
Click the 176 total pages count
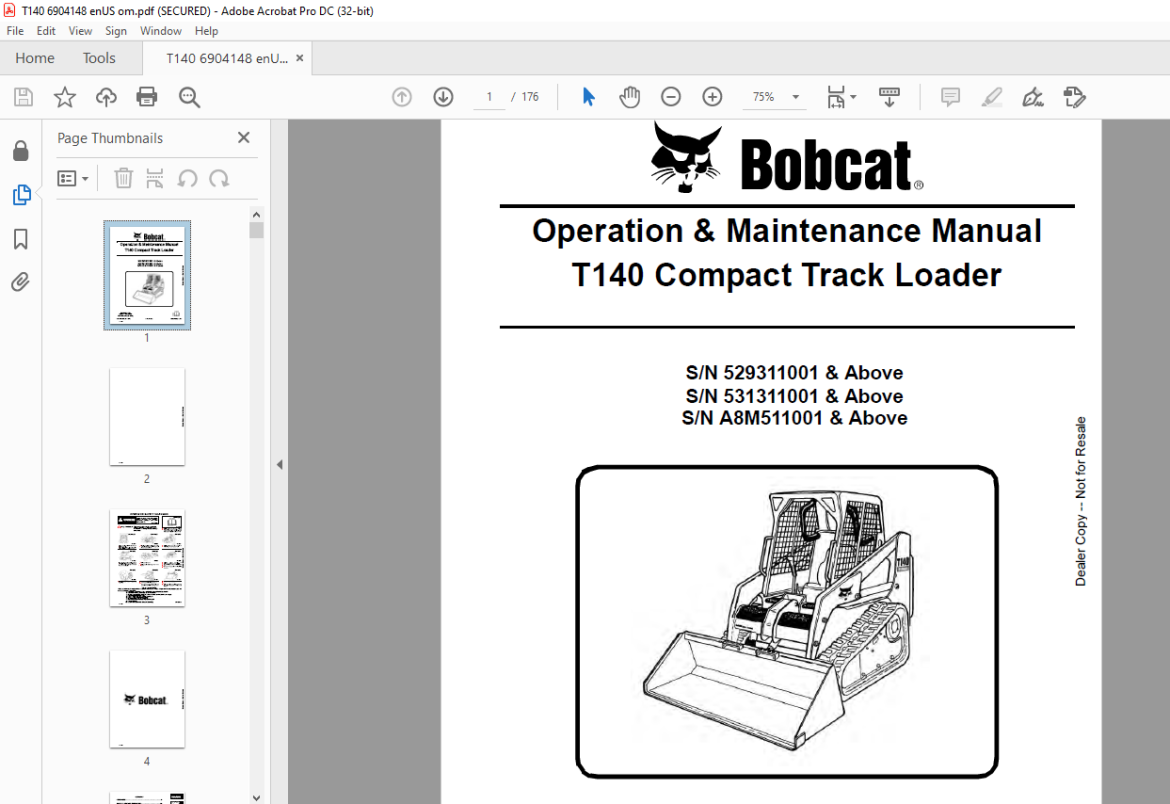[x=530, y=97]
